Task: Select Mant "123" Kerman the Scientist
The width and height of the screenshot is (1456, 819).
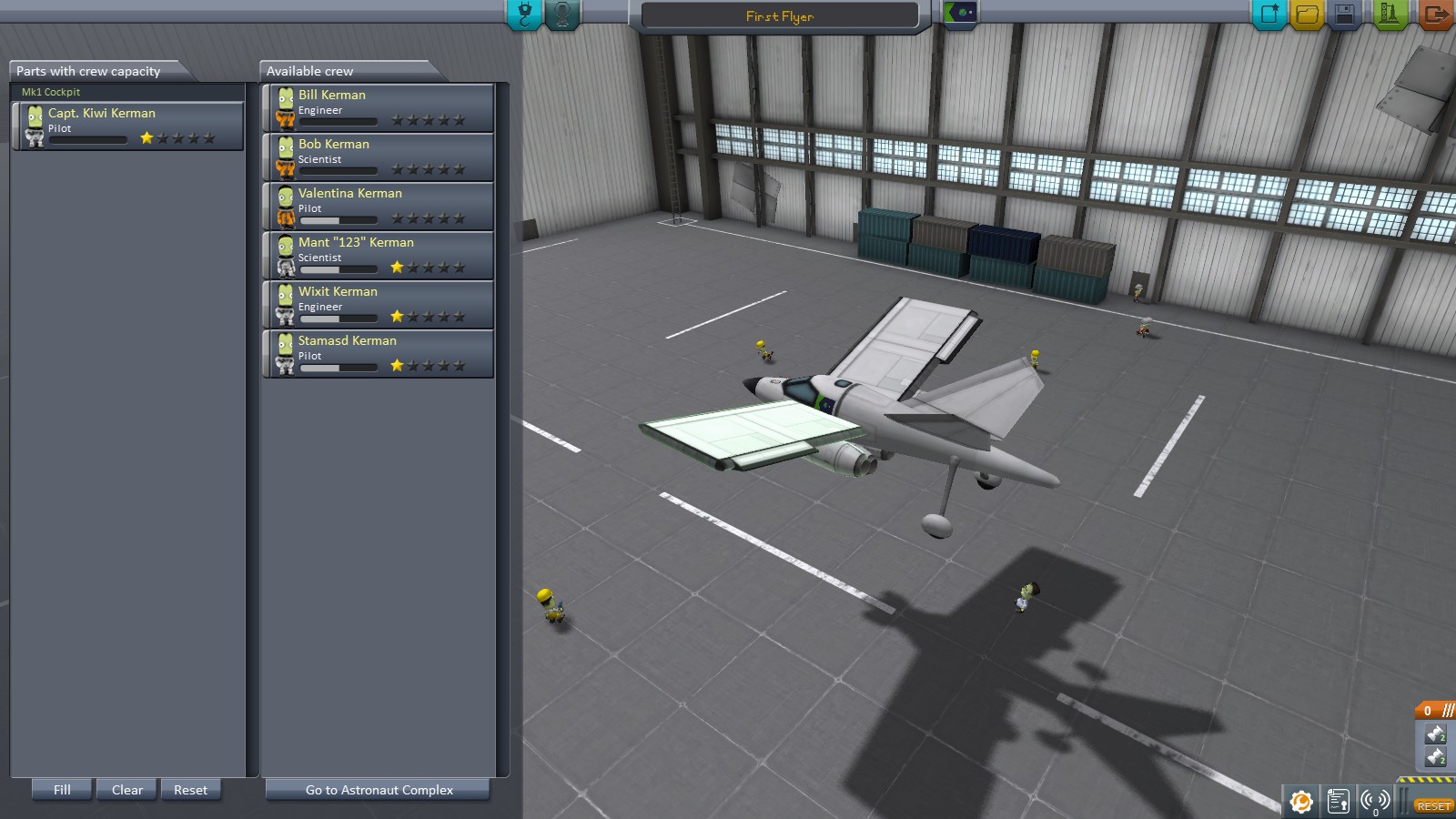Action: tap(379, 255)
